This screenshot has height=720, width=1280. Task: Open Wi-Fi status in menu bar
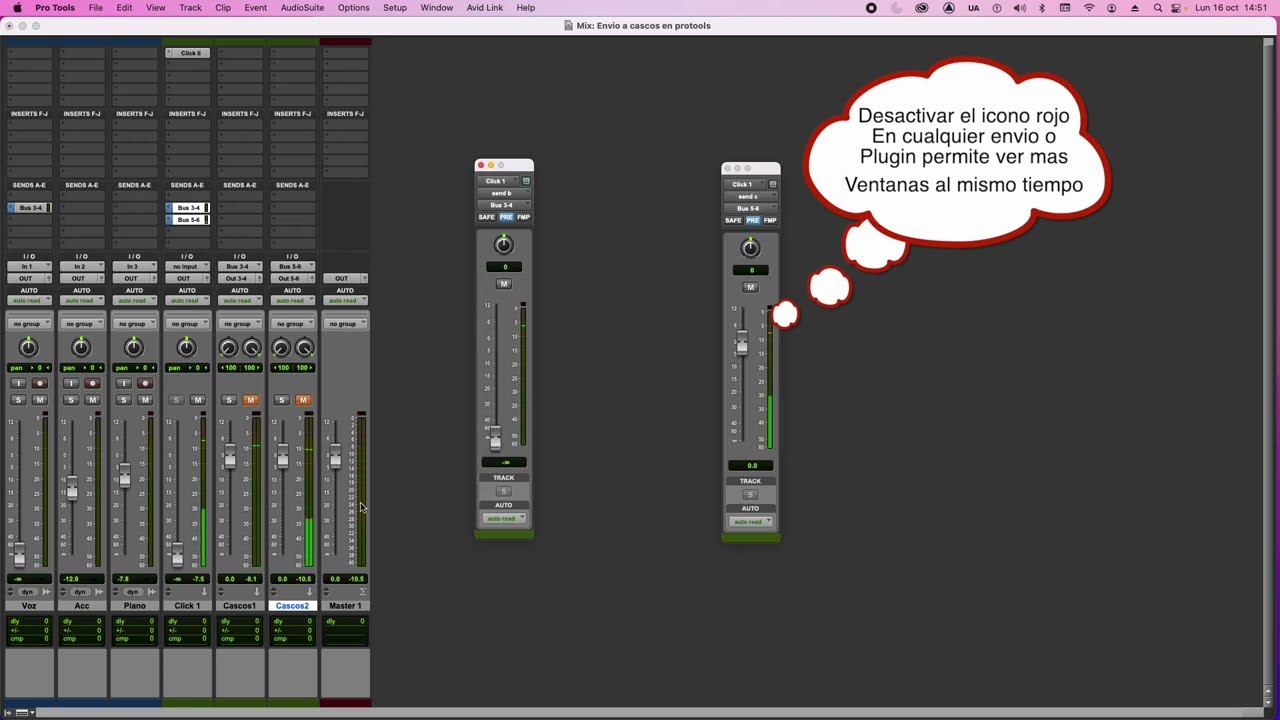pyautogui.click(x=1089, y=8)
